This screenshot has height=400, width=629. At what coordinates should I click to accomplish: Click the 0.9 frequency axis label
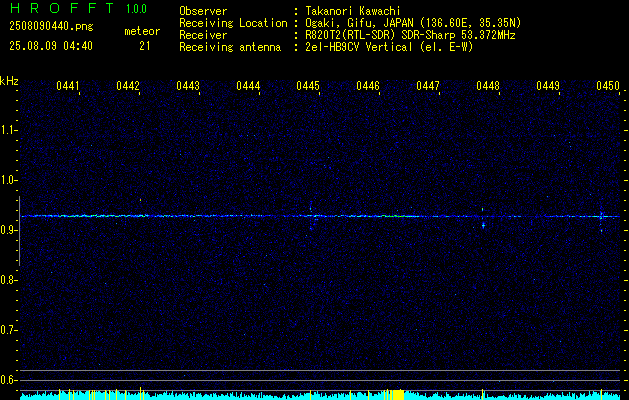(x=8, y=230)
